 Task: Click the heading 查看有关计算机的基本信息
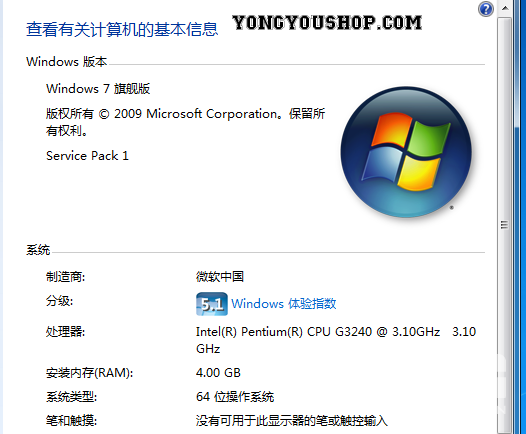pyautogui.click(x=122, y=29)
